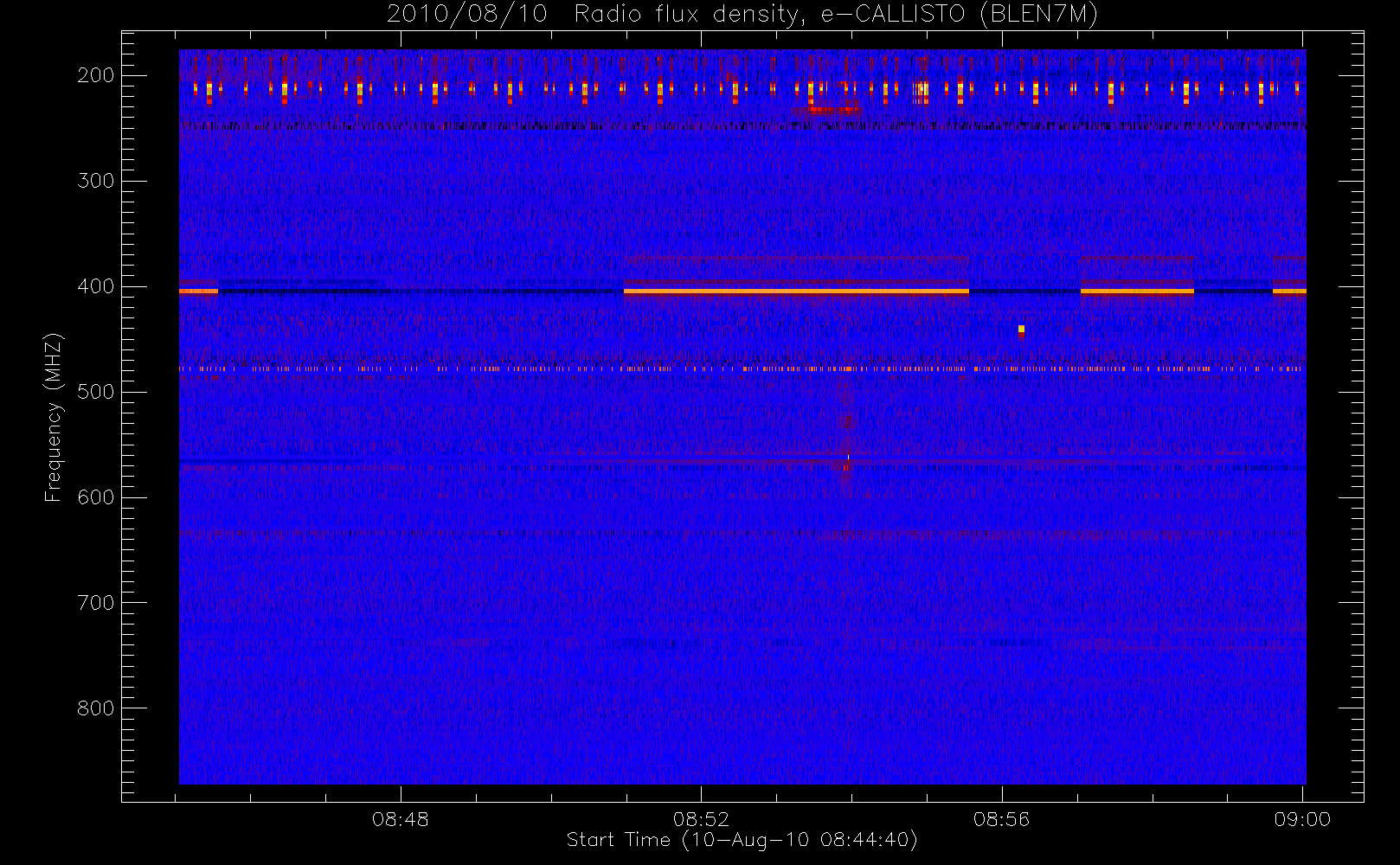Click the long orange 405 MHz band segment

click(x=796, y=292)
